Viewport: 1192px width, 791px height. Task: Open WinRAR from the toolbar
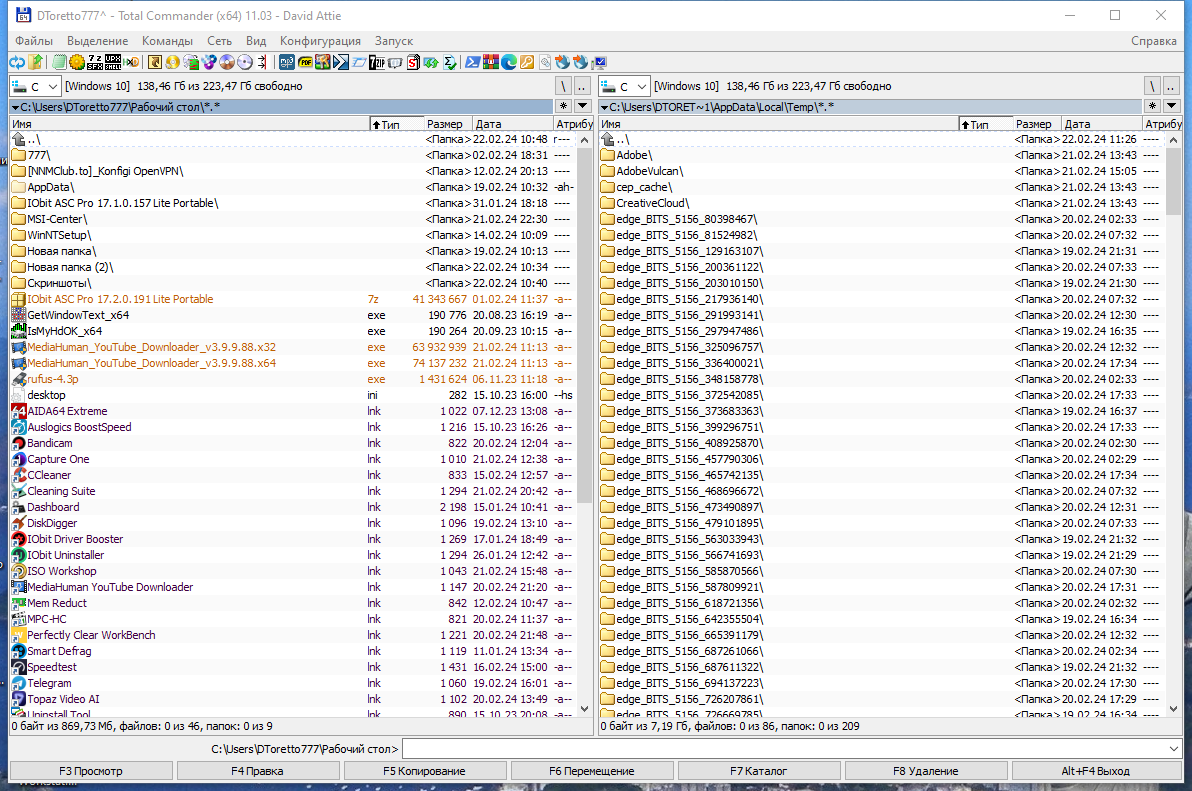click(490, 62)
